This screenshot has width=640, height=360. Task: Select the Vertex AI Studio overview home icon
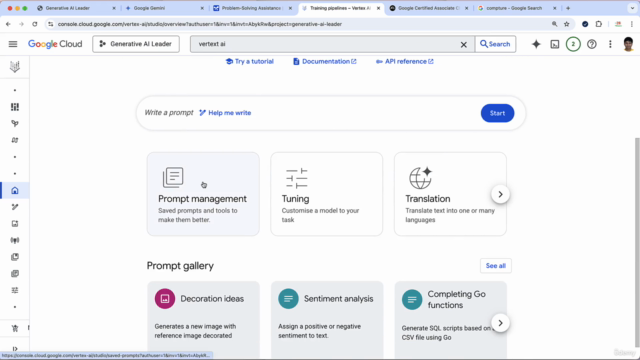[15, 190]
